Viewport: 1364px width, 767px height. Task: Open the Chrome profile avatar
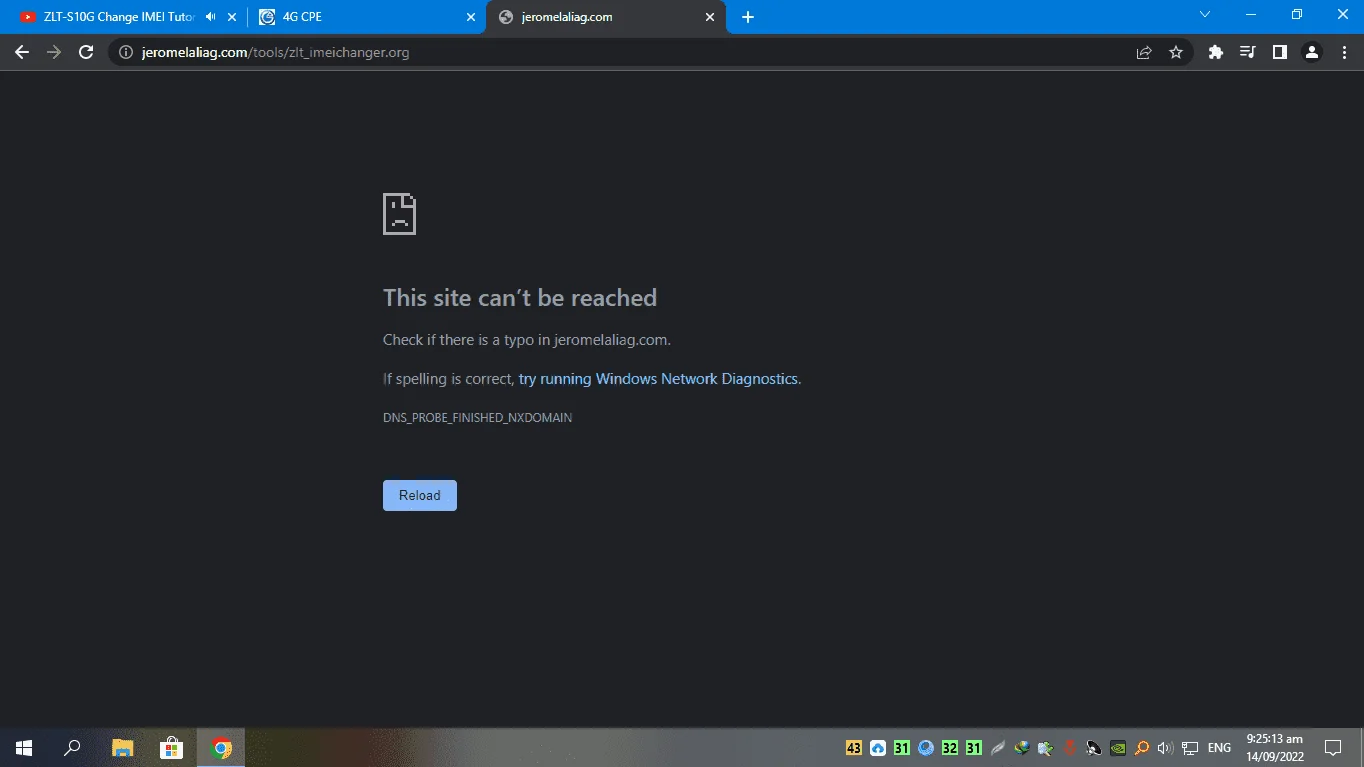pos(1312,52)
